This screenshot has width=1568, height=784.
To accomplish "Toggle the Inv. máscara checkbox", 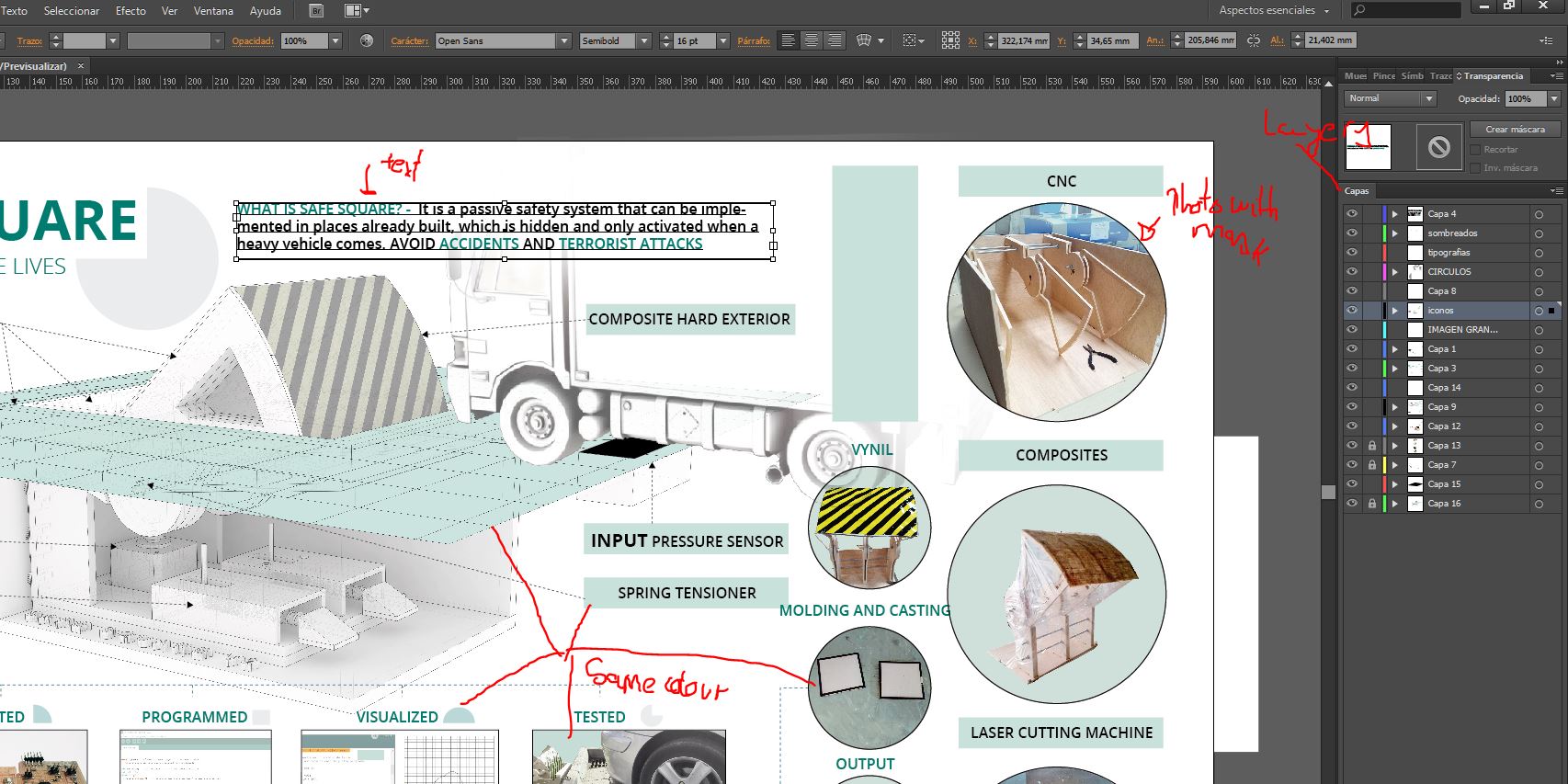I will click(x=1475, y=167).
